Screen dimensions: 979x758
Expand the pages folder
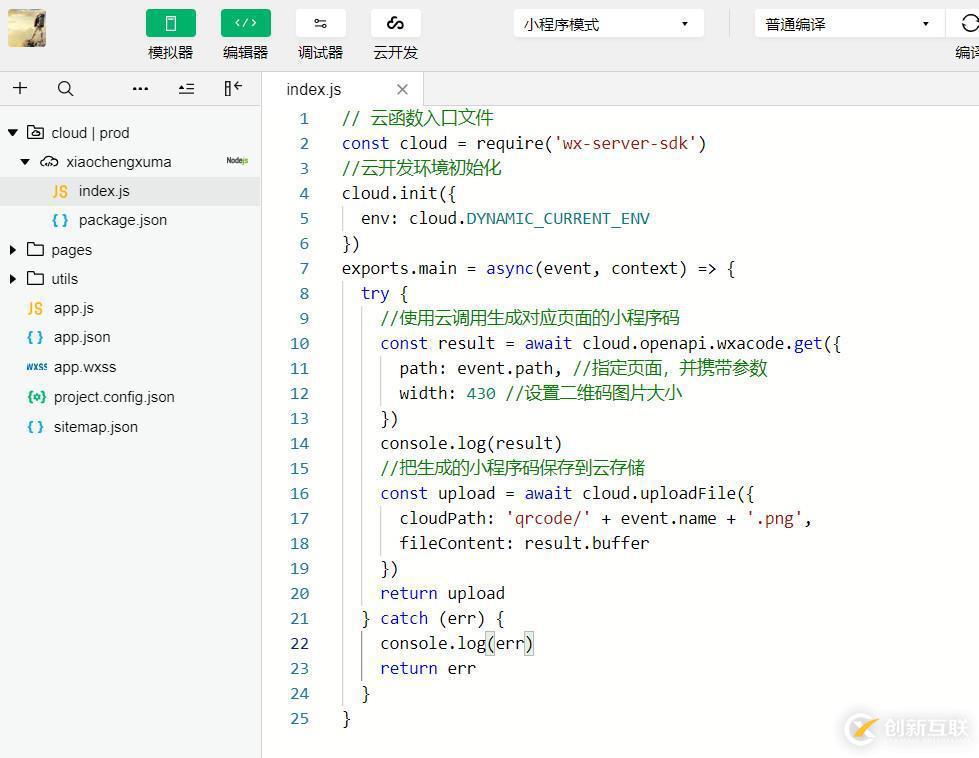pyautogui.click(x=13, y=249)
